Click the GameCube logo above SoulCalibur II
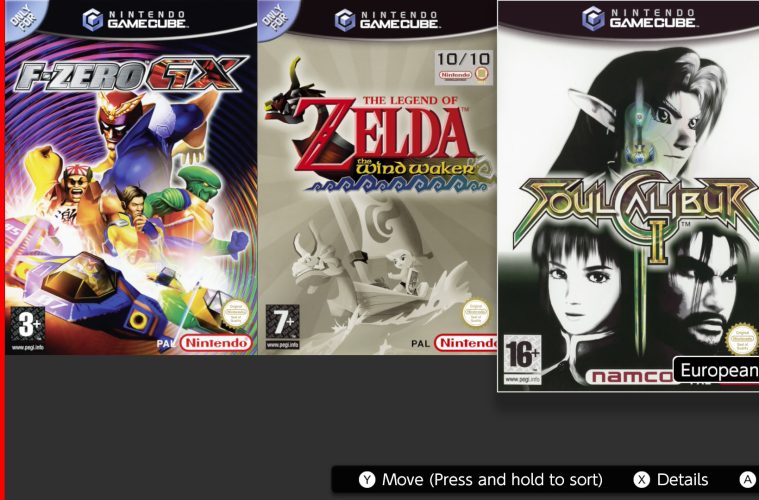Viewport: 759px width, 500px height. point(640,18)
